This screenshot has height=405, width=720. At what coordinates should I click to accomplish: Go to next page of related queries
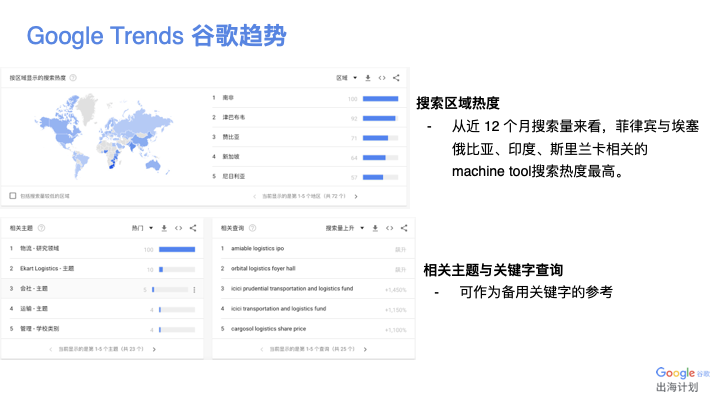pyautogui.click(x=366, y=349)
